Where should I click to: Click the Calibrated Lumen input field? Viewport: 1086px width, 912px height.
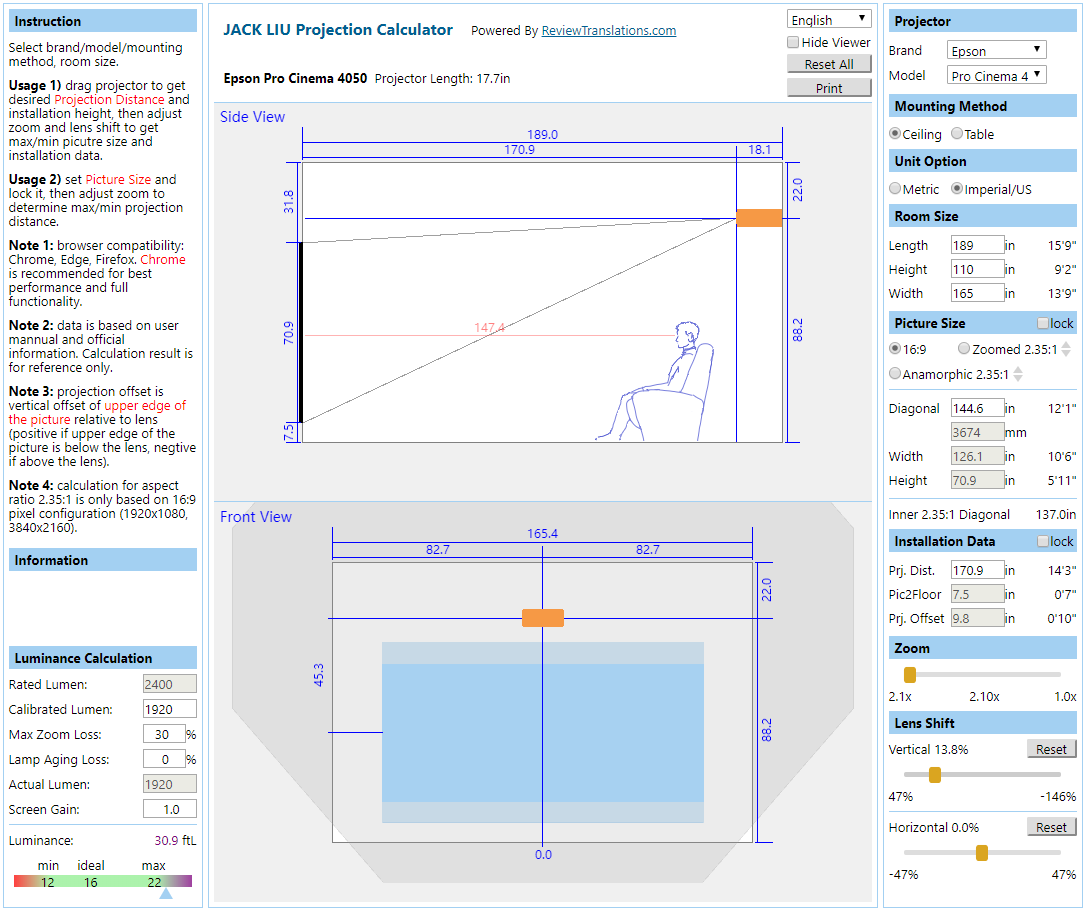[x=170, y=709]
